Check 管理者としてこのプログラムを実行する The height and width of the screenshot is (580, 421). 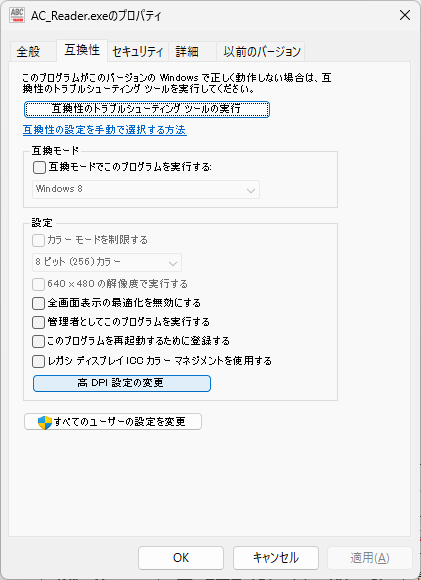click(x=38, y=322)
